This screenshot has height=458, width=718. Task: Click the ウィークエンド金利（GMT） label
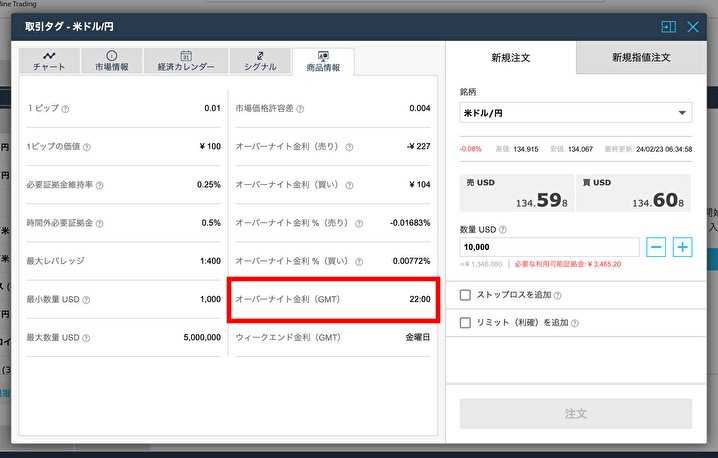(288, 338)
